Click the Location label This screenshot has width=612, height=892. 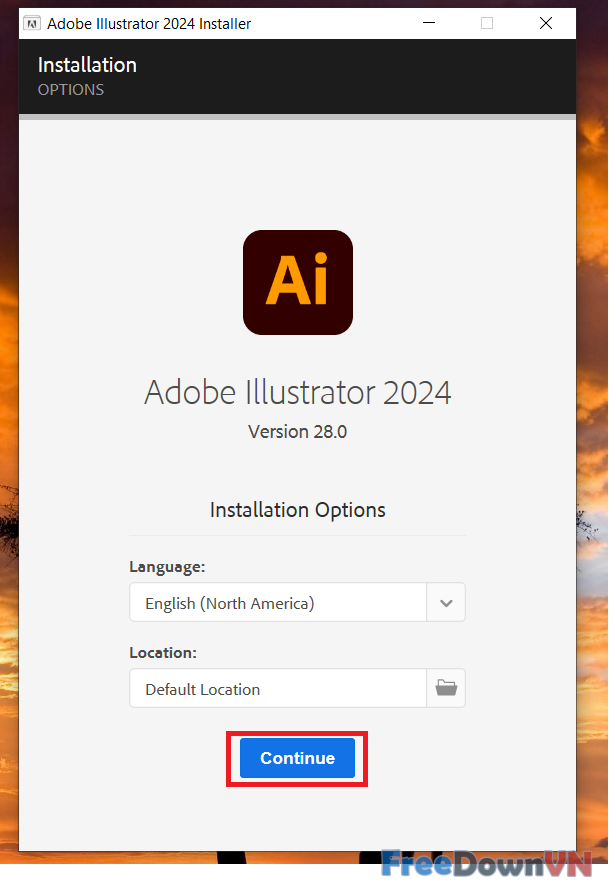pyautogui.click(x=163, y=652)
